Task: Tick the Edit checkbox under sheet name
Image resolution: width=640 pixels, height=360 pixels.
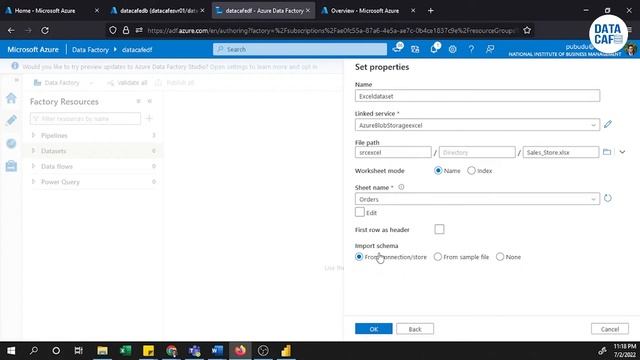Action: click(360, 212)
